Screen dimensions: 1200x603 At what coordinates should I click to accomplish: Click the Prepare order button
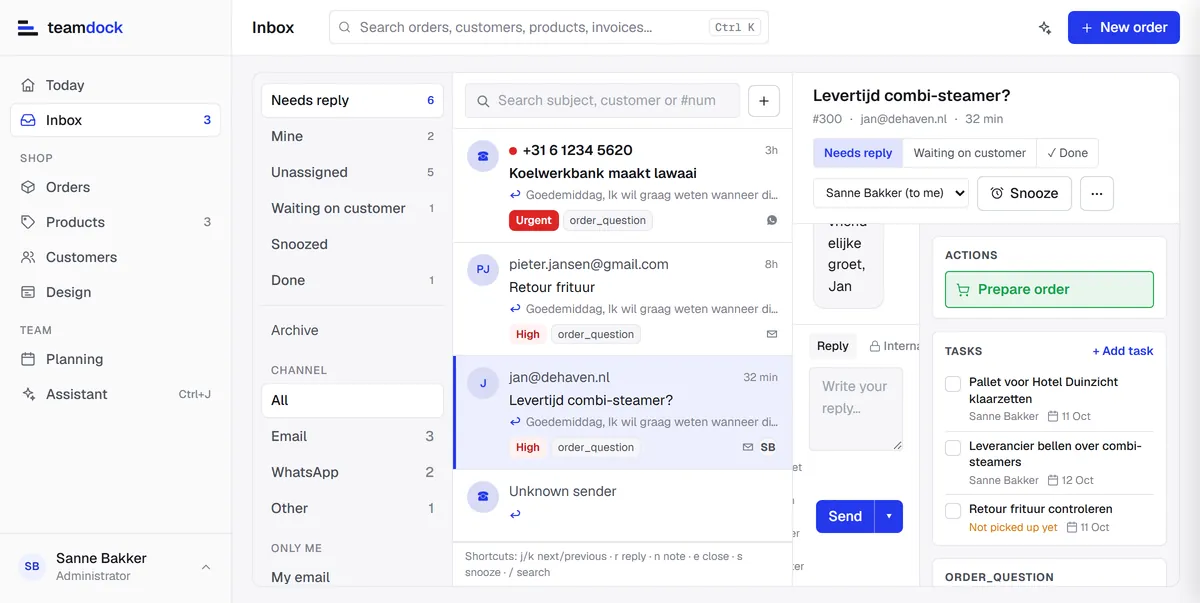1049,290
